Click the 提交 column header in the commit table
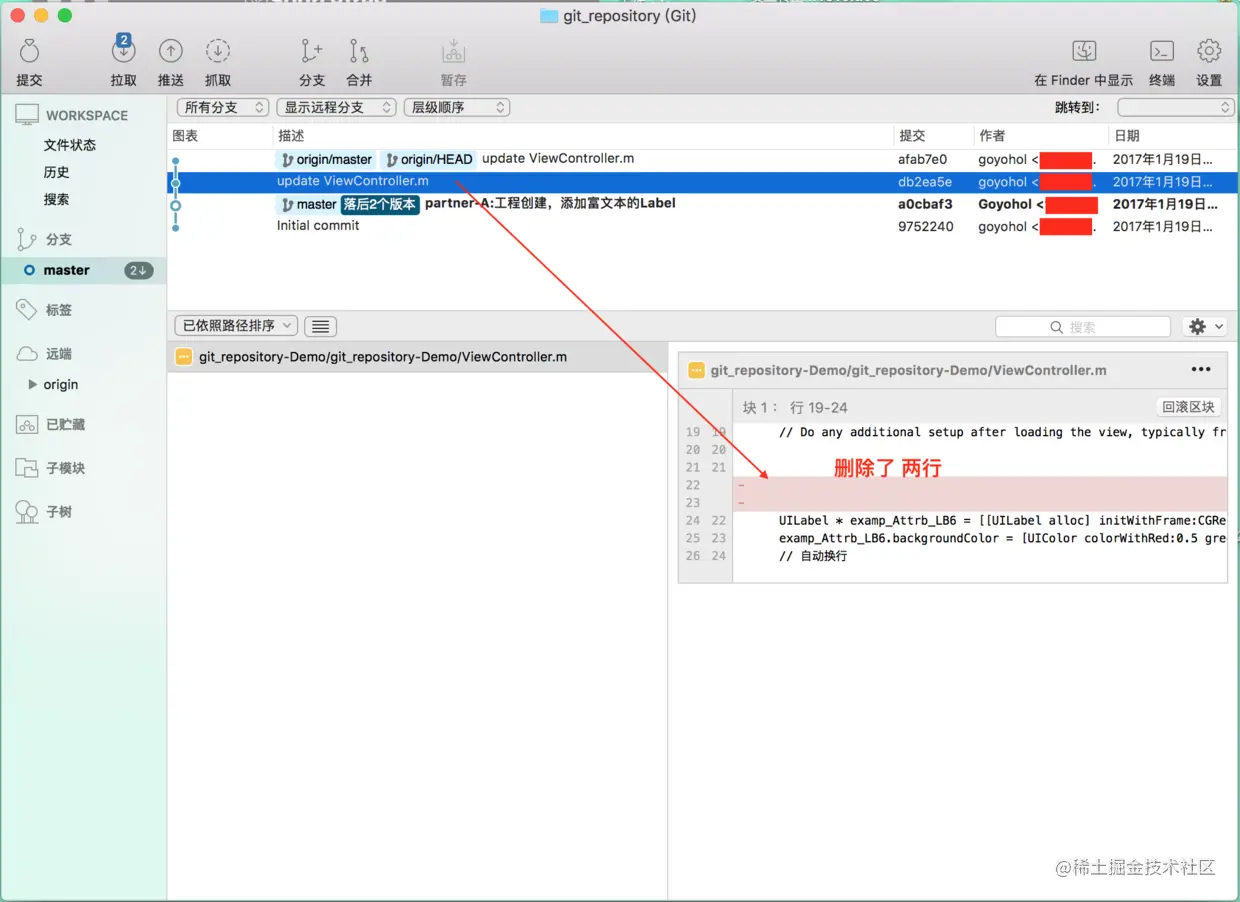The height and width of the screenshot is (902, 1240). [912, 136]
